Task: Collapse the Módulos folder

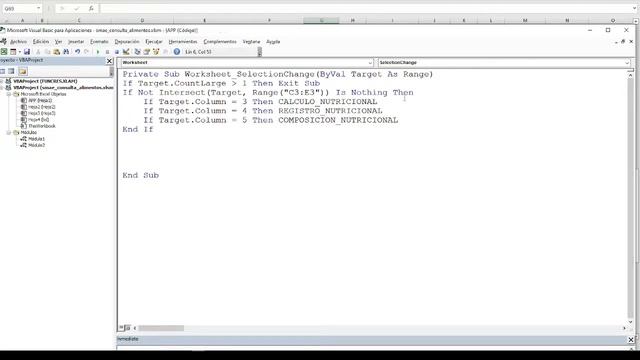Action: pos(9,132)
